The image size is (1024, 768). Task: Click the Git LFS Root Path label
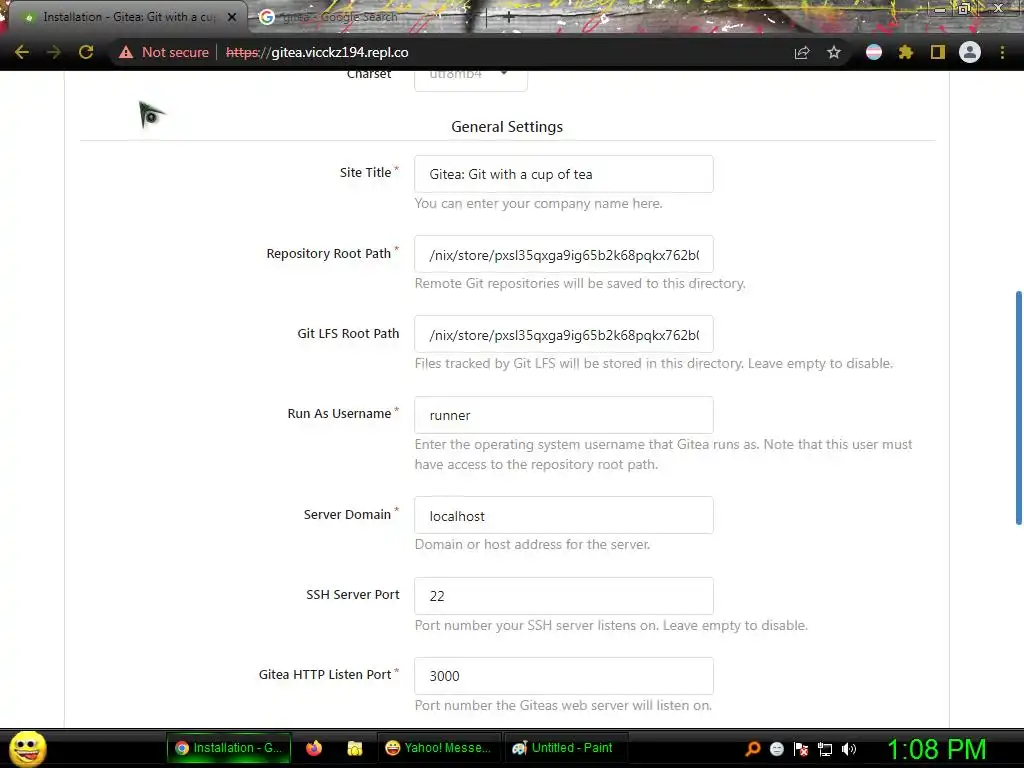coord(348,333)
